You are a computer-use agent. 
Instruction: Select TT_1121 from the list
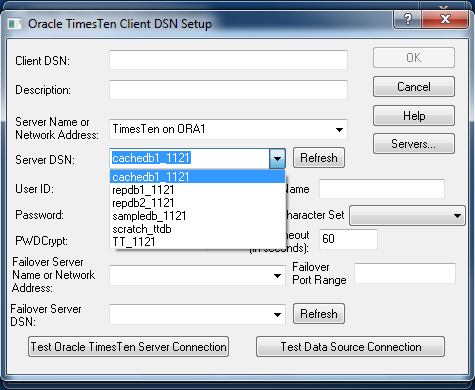pyautogui.click(x=198, y=242)
